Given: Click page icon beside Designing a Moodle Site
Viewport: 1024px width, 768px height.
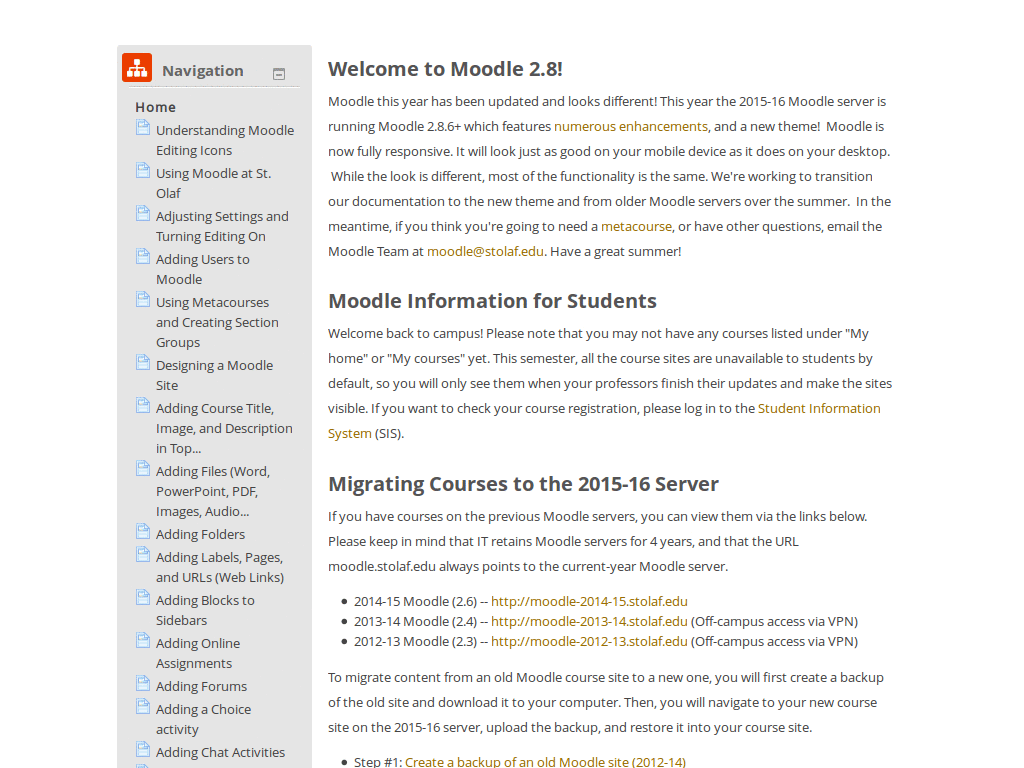Looking at the screenshot, I should point(143,362).
